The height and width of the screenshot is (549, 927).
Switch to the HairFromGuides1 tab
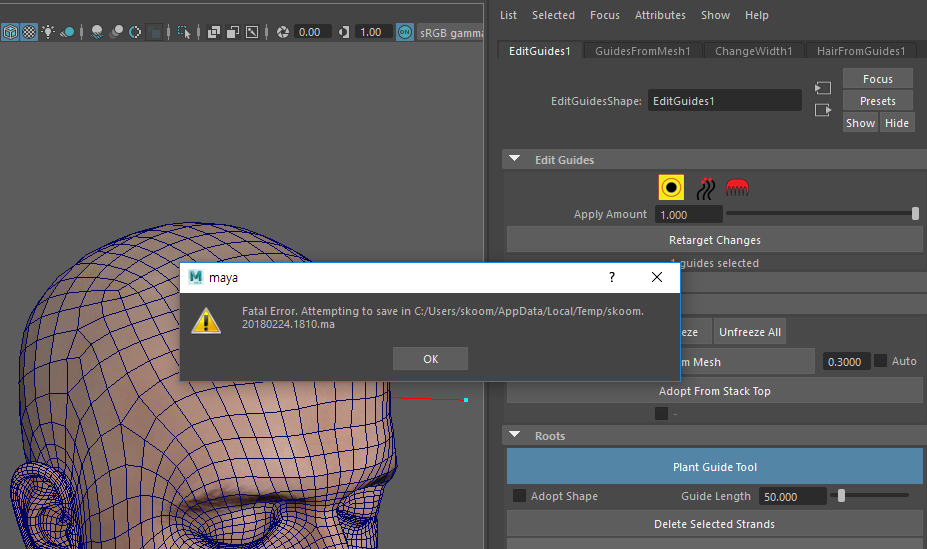click(860, 50)
